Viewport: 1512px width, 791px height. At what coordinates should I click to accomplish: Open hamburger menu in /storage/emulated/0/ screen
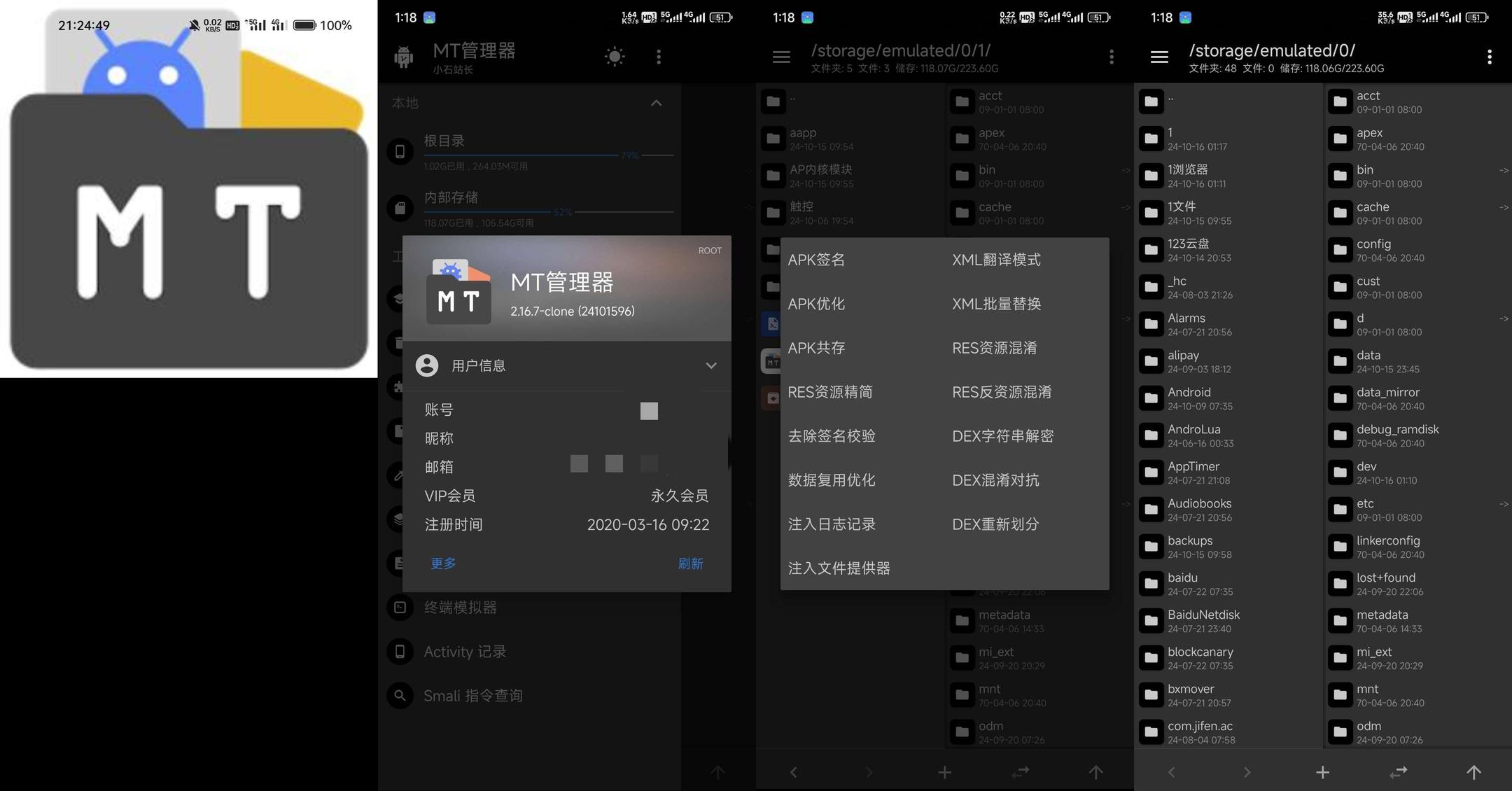click(1159, 57)
